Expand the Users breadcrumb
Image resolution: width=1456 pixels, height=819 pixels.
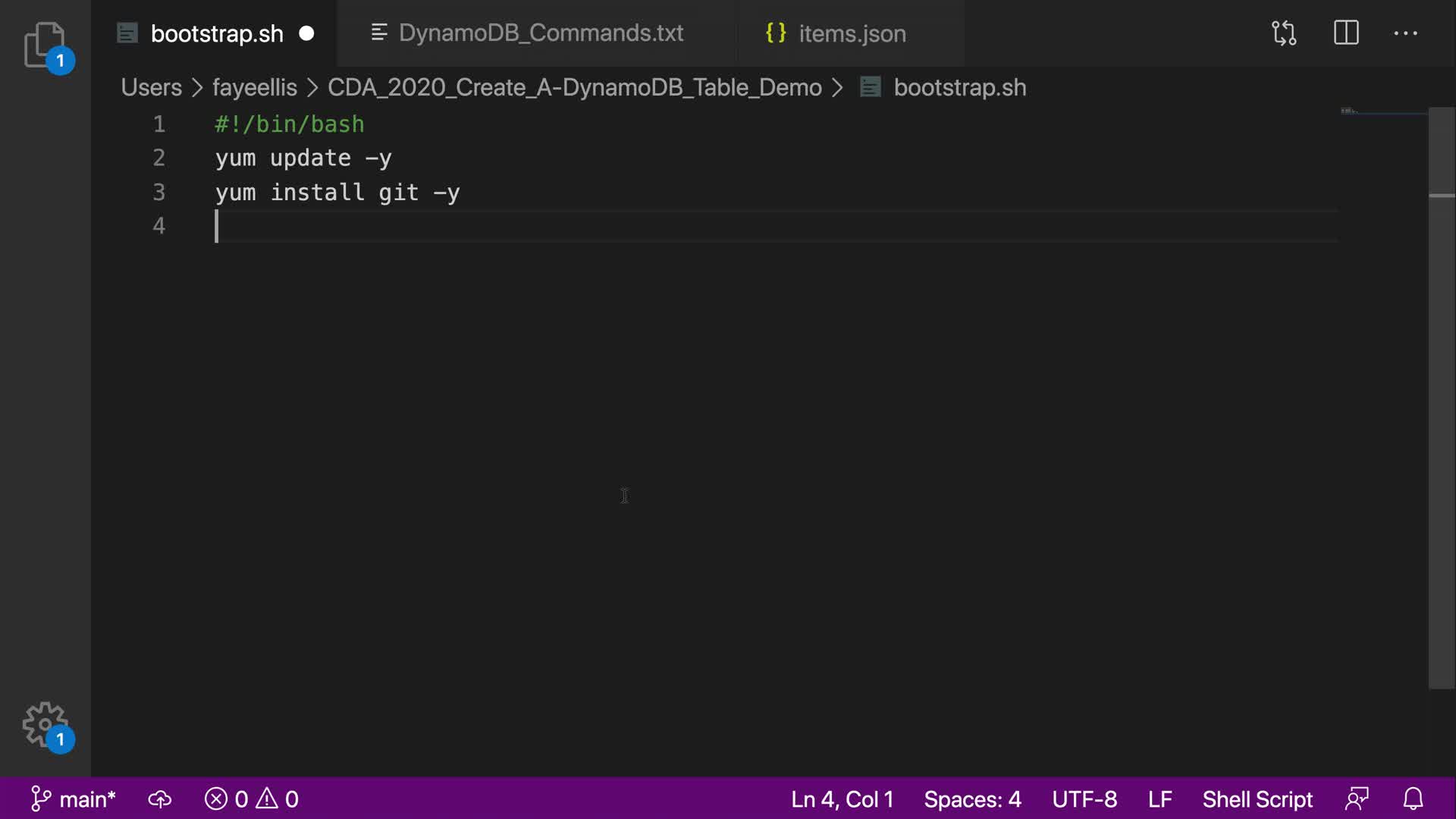tap(151, 87)
